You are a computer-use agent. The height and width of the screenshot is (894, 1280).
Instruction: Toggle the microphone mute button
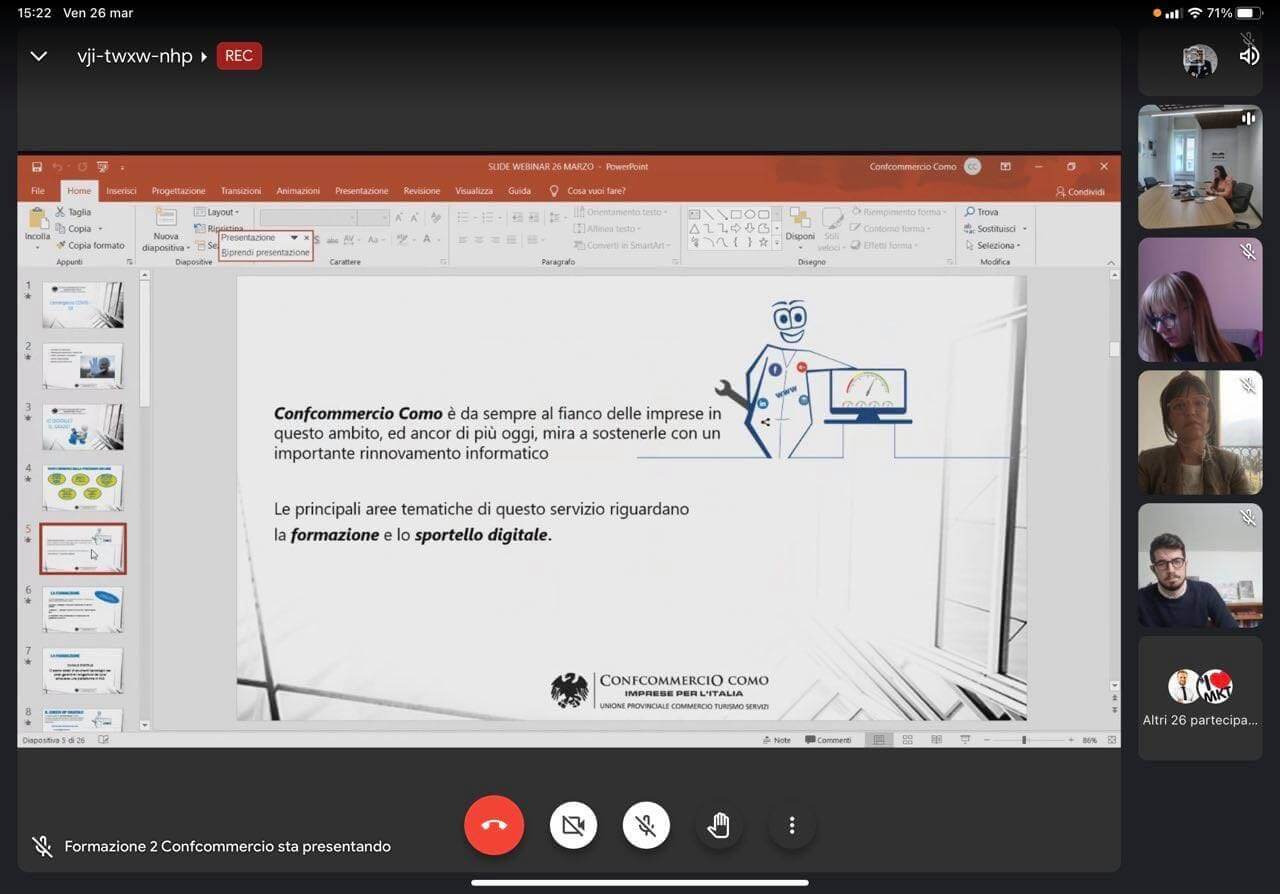tap(646, 825)
